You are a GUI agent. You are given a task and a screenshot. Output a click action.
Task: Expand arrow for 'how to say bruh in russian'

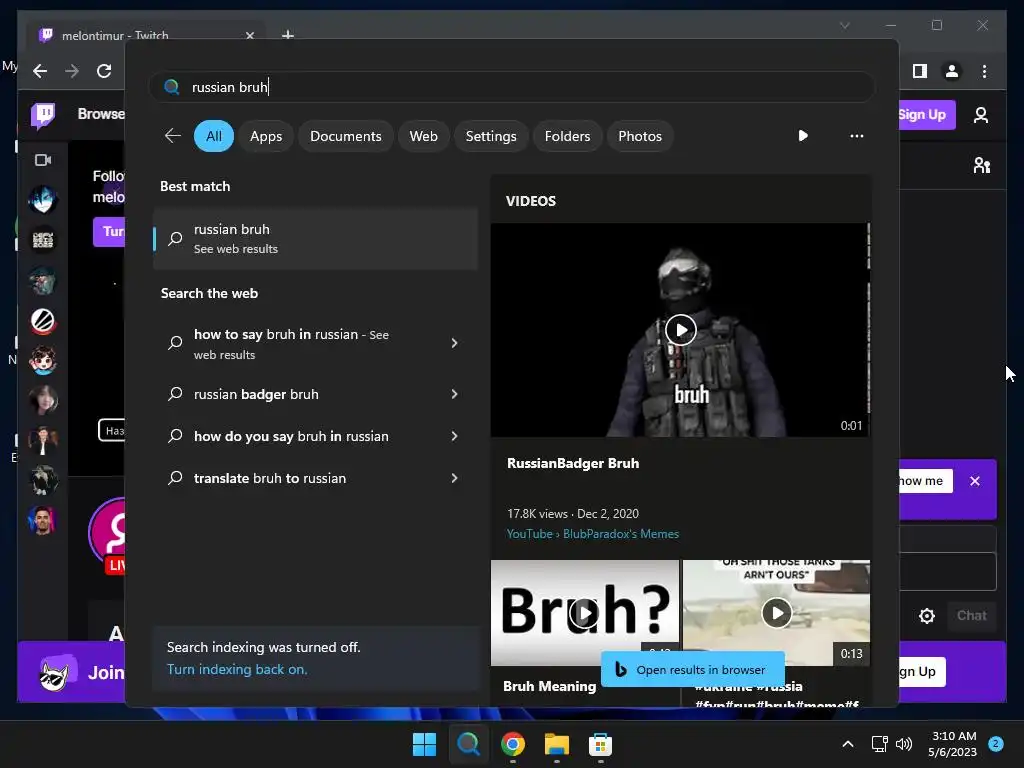coord(455,343)
